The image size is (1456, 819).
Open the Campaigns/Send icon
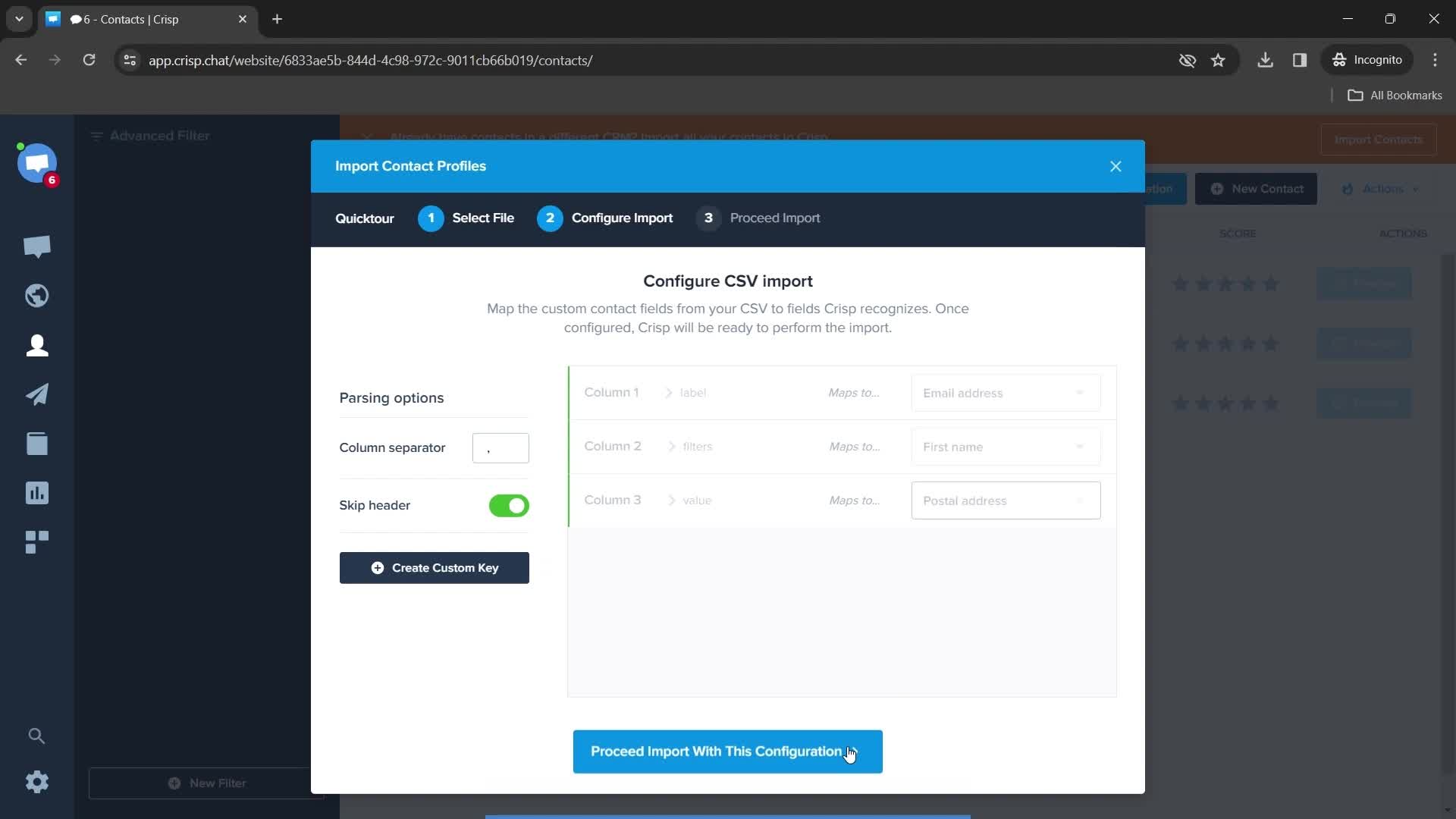(37, 394)
